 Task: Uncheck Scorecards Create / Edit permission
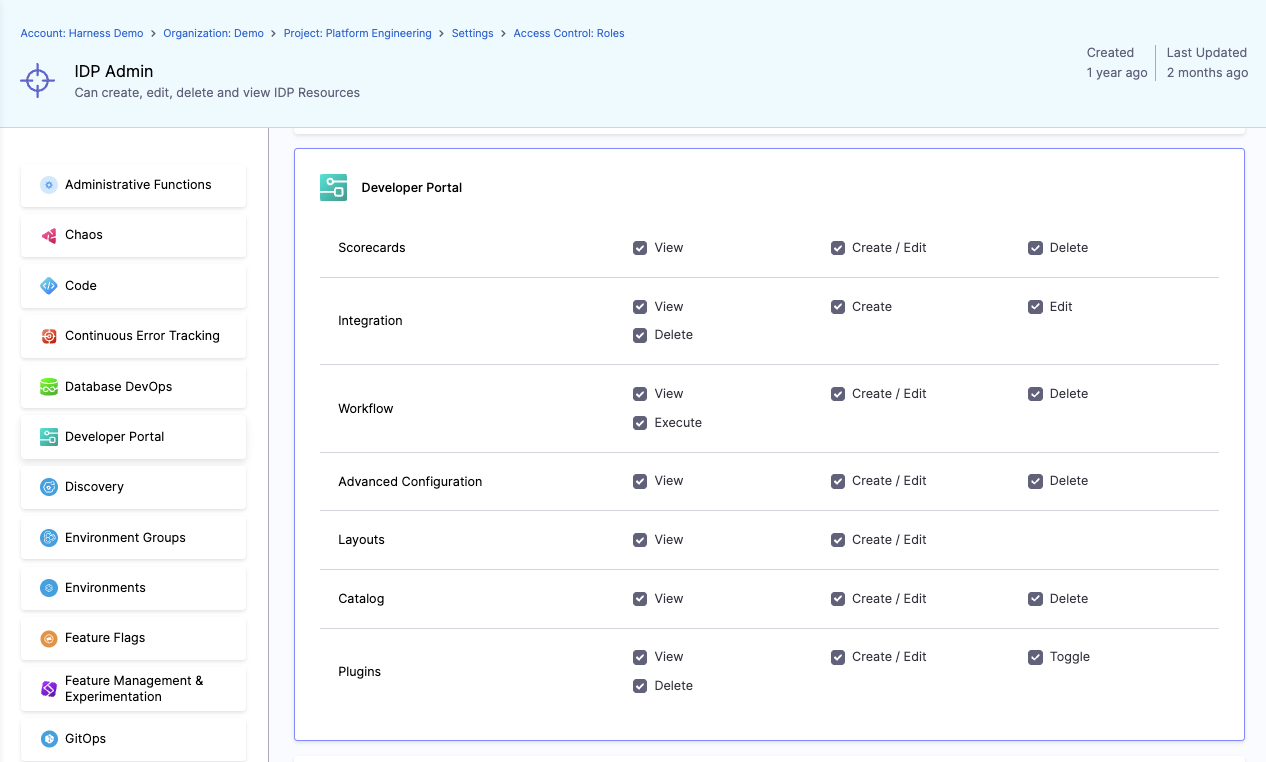click(838, 248)
